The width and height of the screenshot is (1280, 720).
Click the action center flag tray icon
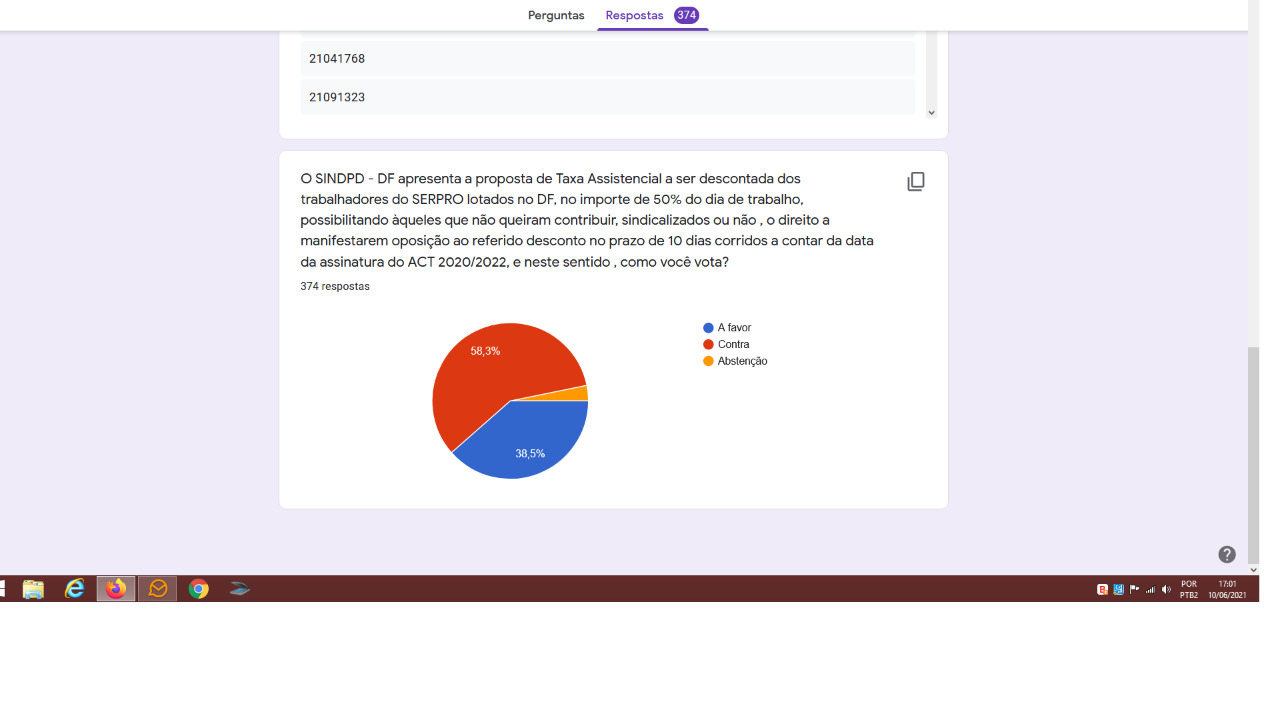point(1134,590)
